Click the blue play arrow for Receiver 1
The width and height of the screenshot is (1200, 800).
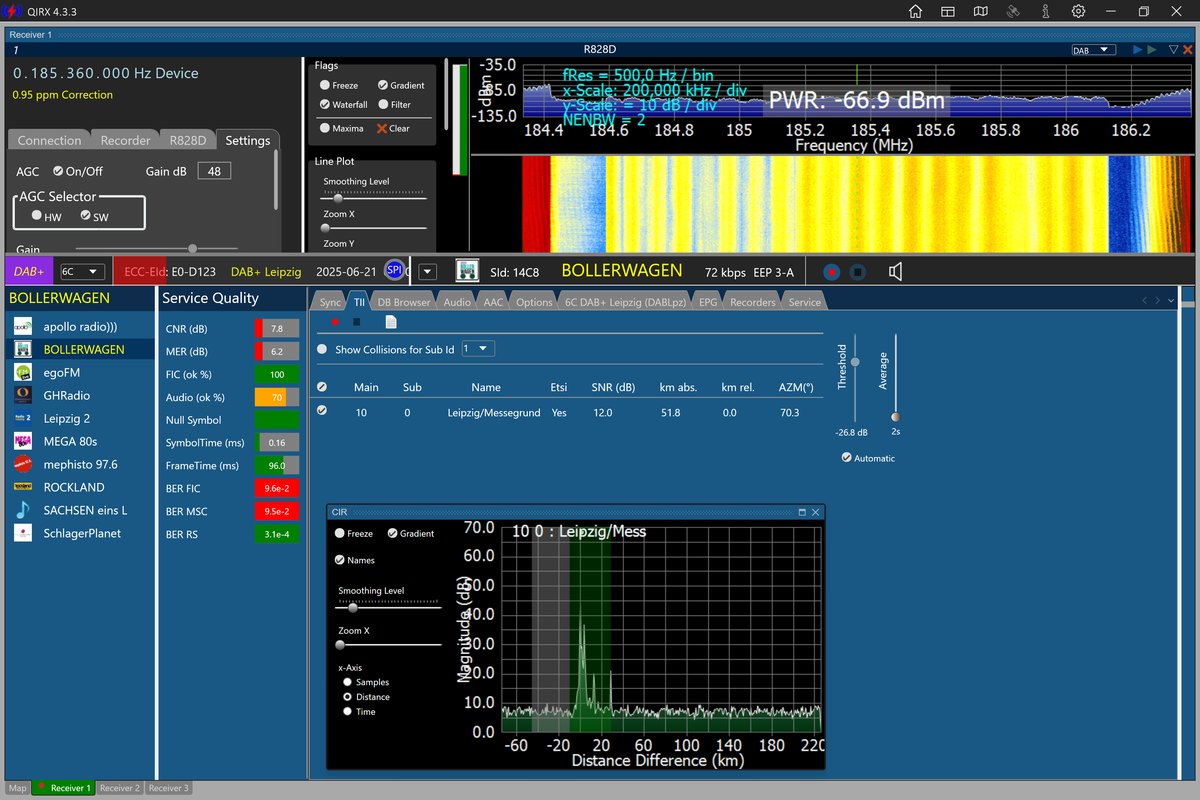point(1137,49)
